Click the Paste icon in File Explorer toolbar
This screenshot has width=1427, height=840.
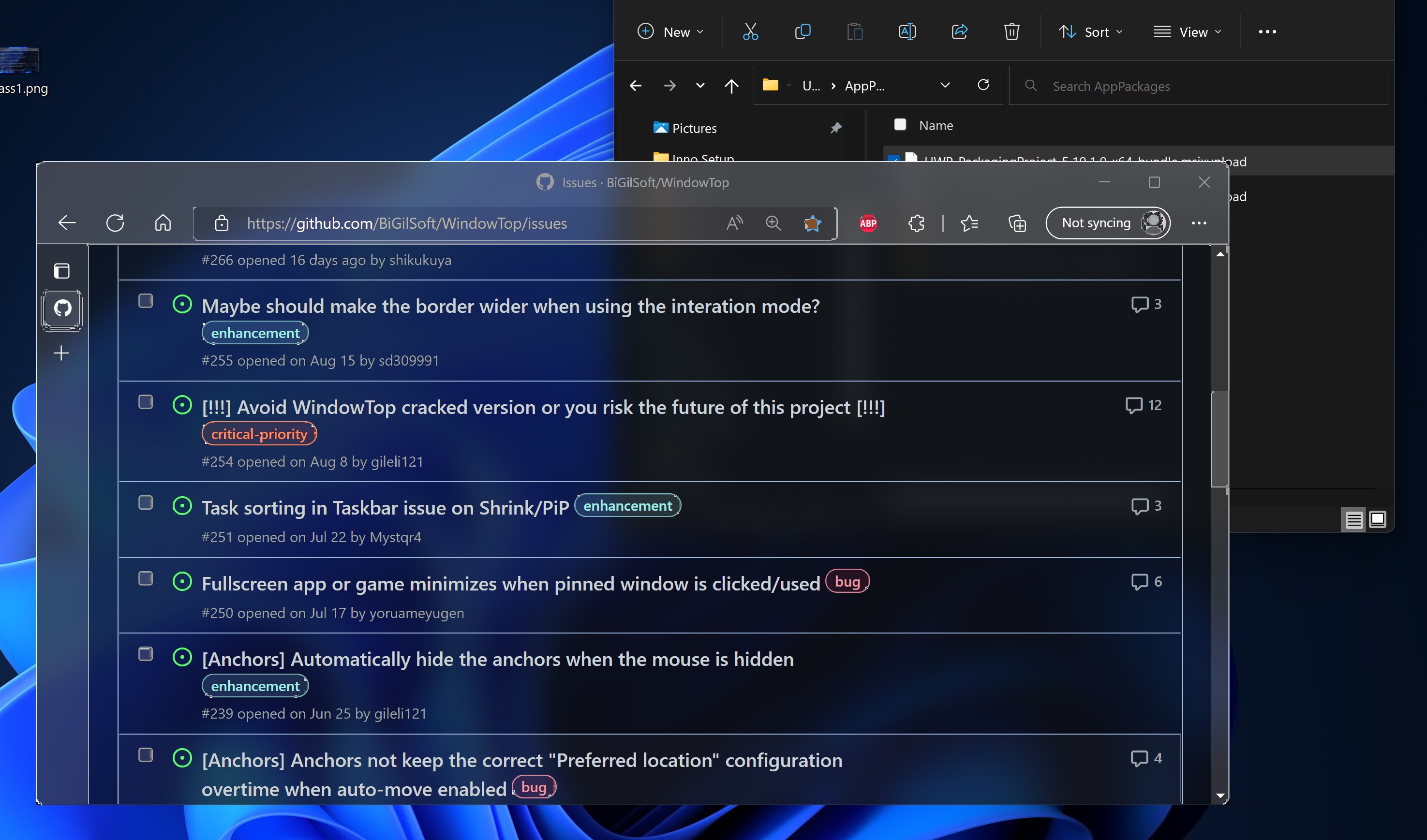854,32
